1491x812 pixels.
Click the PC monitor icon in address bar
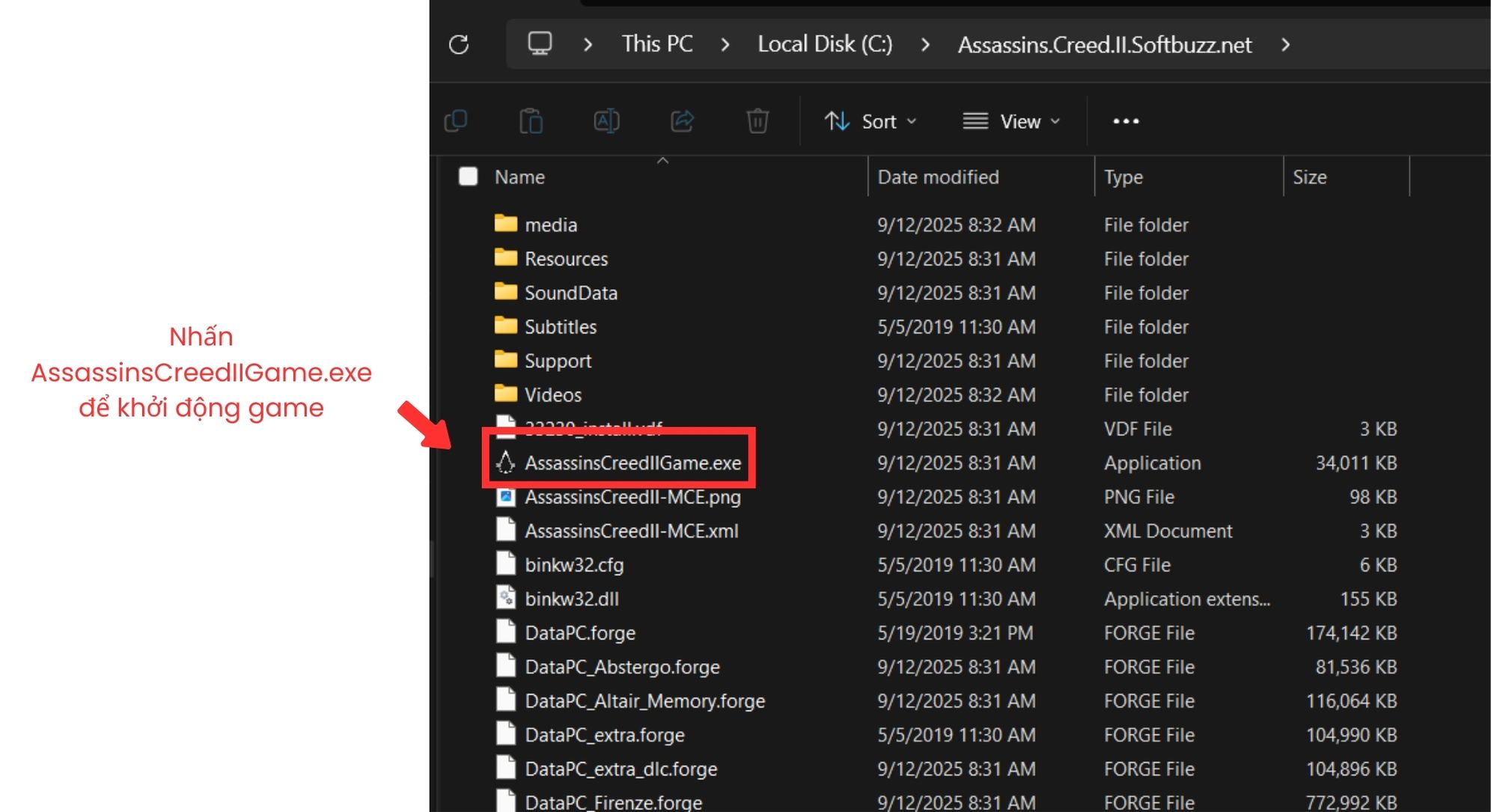point(540,43)
